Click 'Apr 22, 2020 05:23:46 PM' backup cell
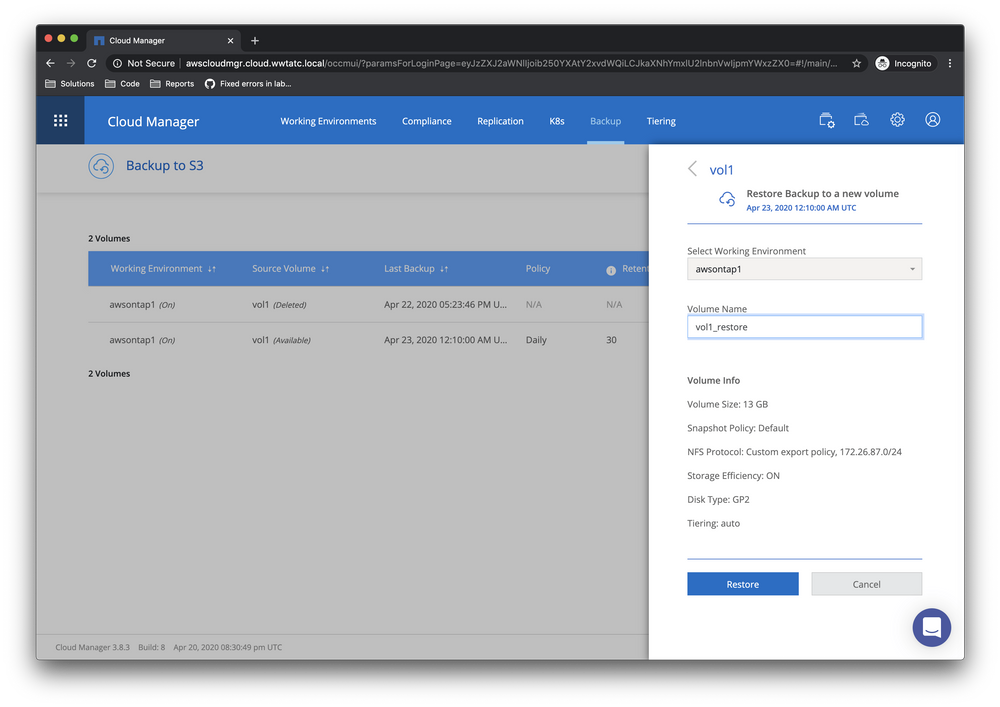Screen dimensions: 1000x707 445,305
